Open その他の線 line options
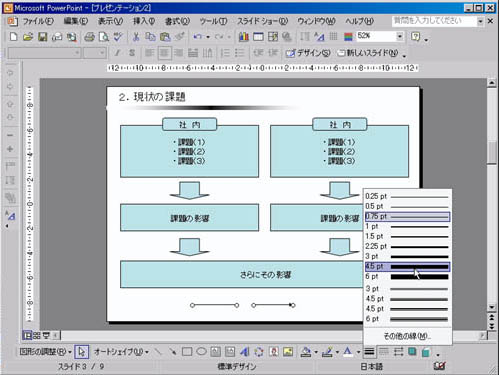Screen dimensions: 499x375 (407, 336)
